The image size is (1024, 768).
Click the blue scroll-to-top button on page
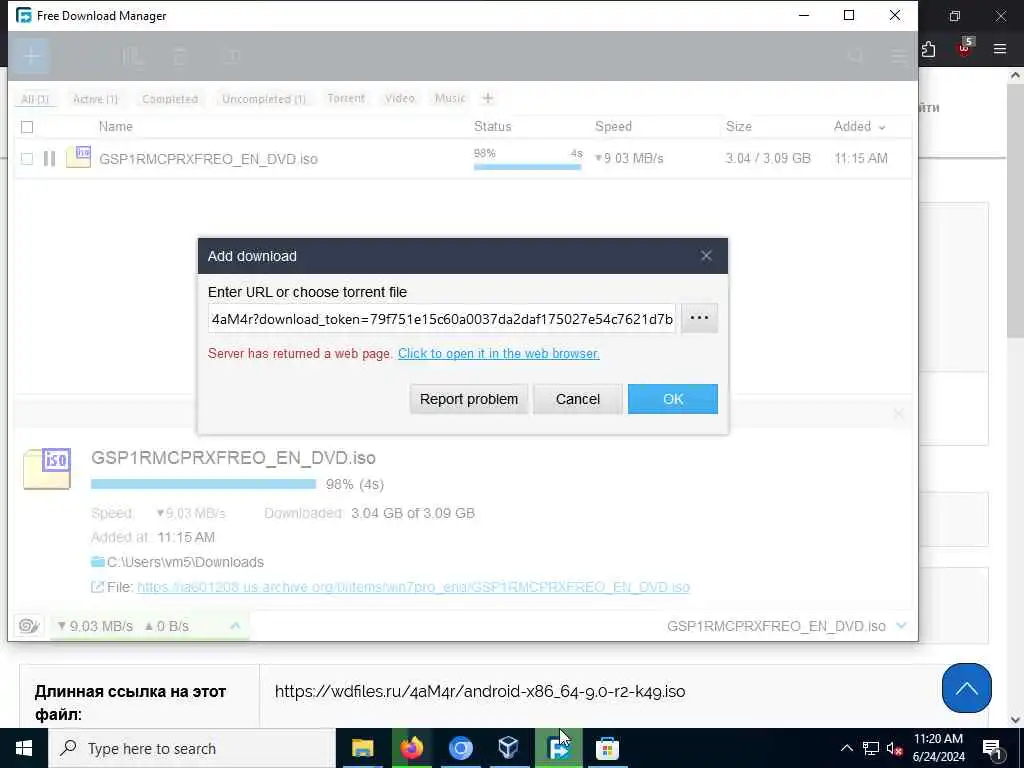pos(967,688)
